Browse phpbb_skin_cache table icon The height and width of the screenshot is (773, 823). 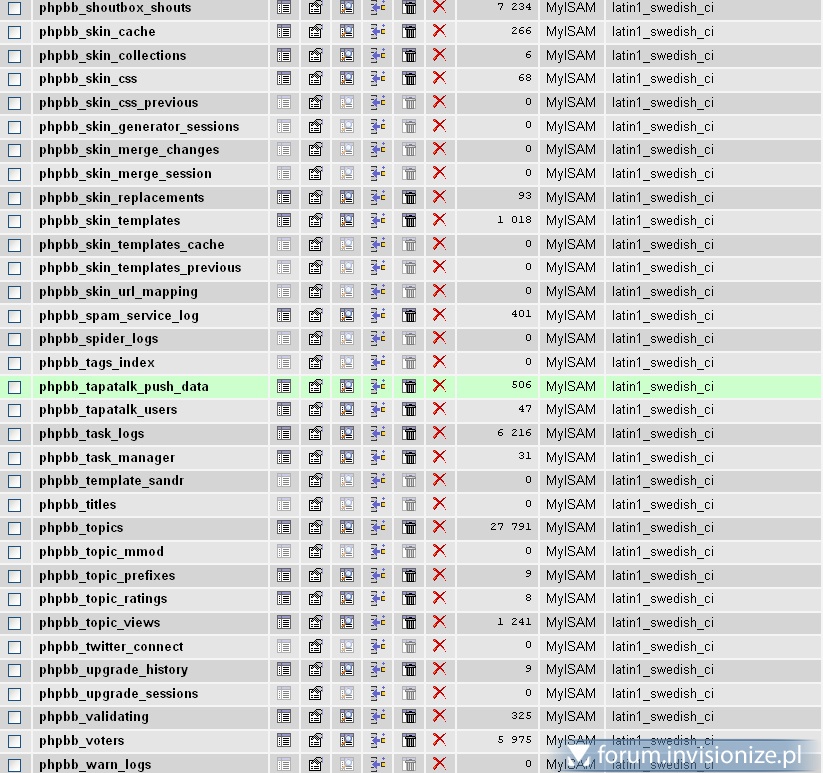[283, 31]
